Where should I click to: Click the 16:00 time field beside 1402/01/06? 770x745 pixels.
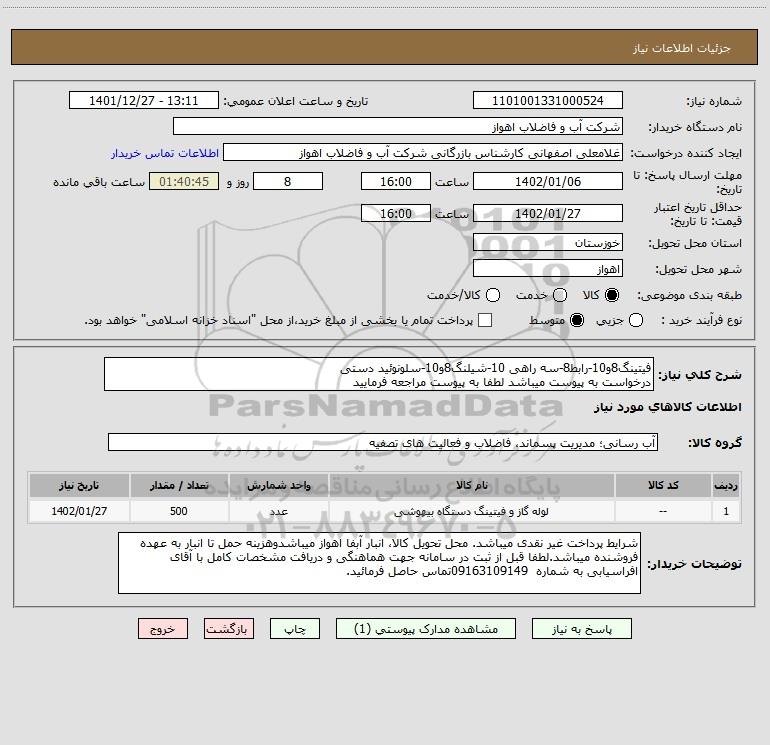(x=396, y=181)
